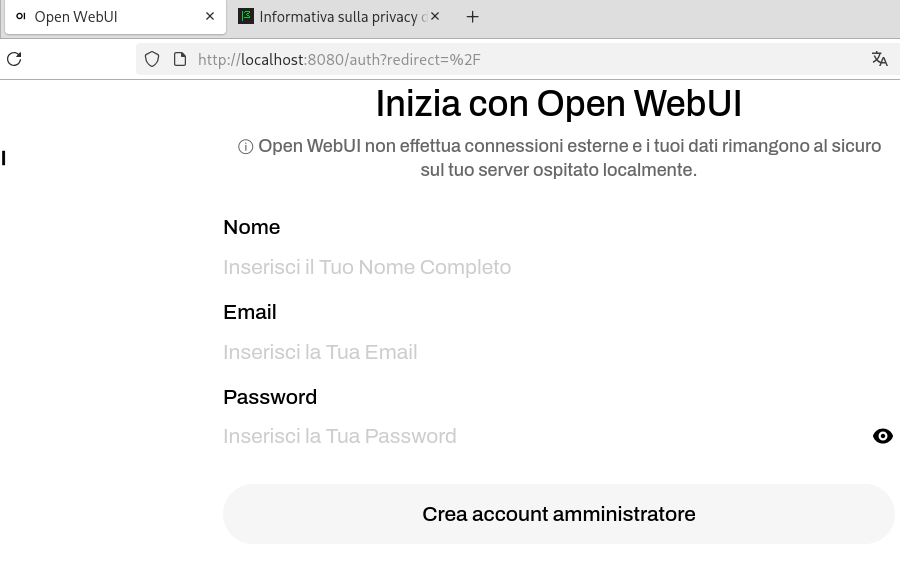Screen dimensions: 900x575
Task: Close the Open WebUI tab
Action: click(x=210, y=17)
